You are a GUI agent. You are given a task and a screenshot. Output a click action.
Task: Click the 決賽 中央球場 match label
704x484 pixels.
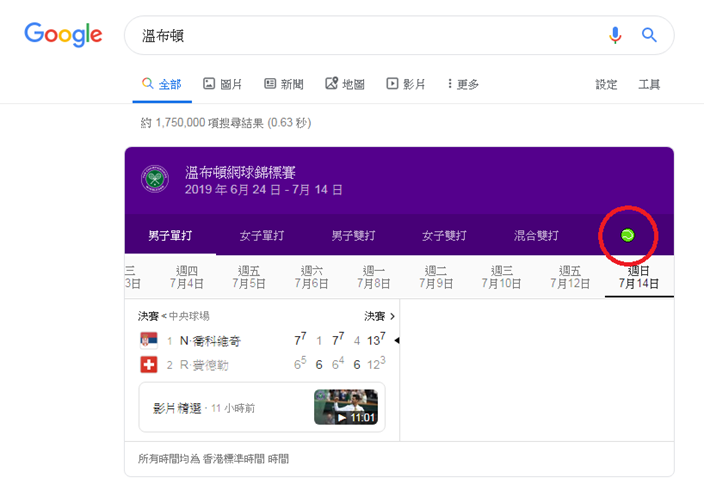[x=174, y=316]
